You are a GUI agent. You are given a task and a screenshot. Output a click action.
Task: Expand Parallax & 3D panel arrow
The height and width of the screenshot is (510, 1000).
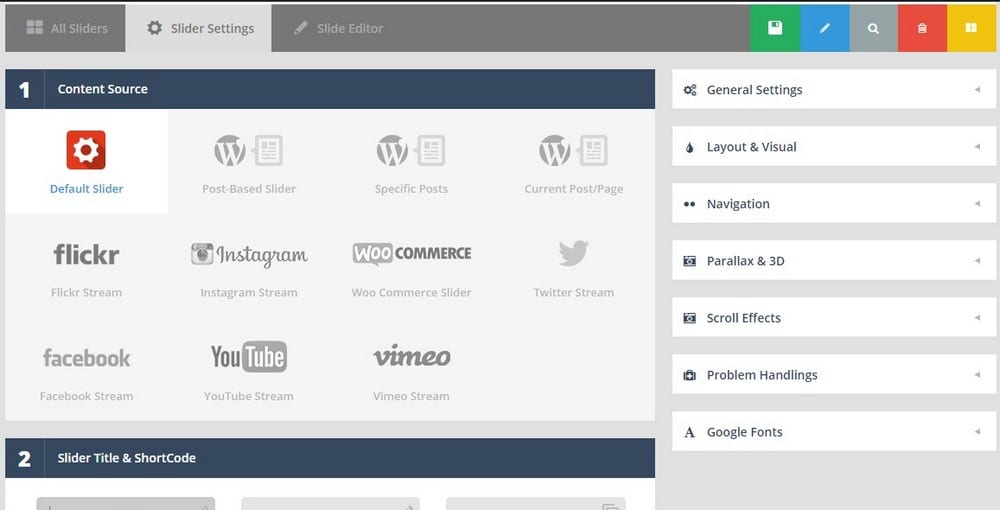point(977,260)
